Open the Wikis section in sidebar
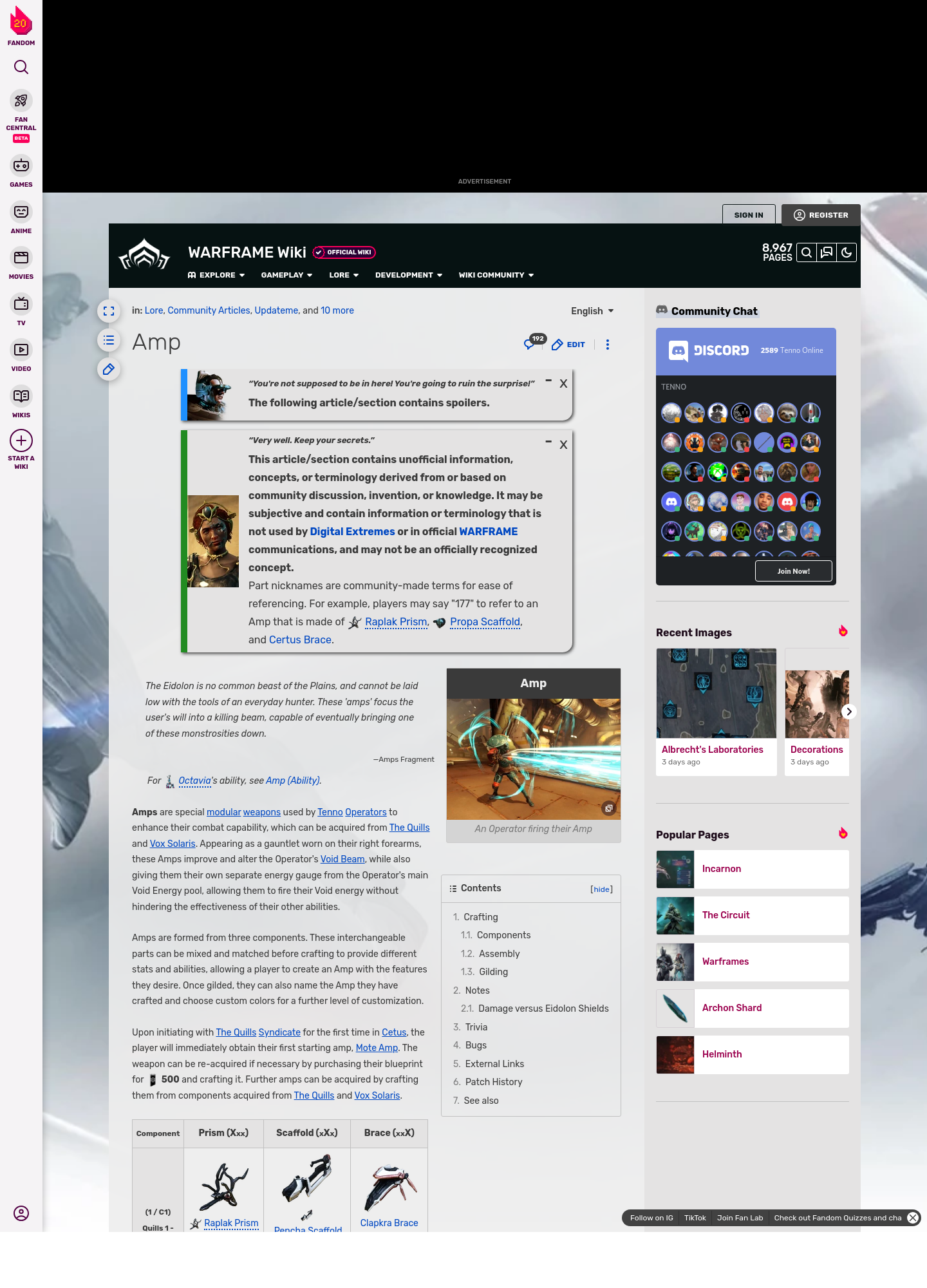 [21, 402]
